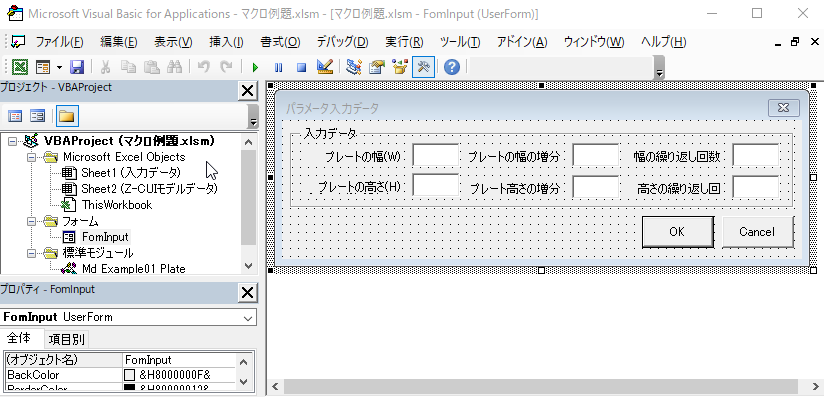The image size is (824, 397).
Task: Click the Find binoculars icon
Action: (x=174, y=67)
